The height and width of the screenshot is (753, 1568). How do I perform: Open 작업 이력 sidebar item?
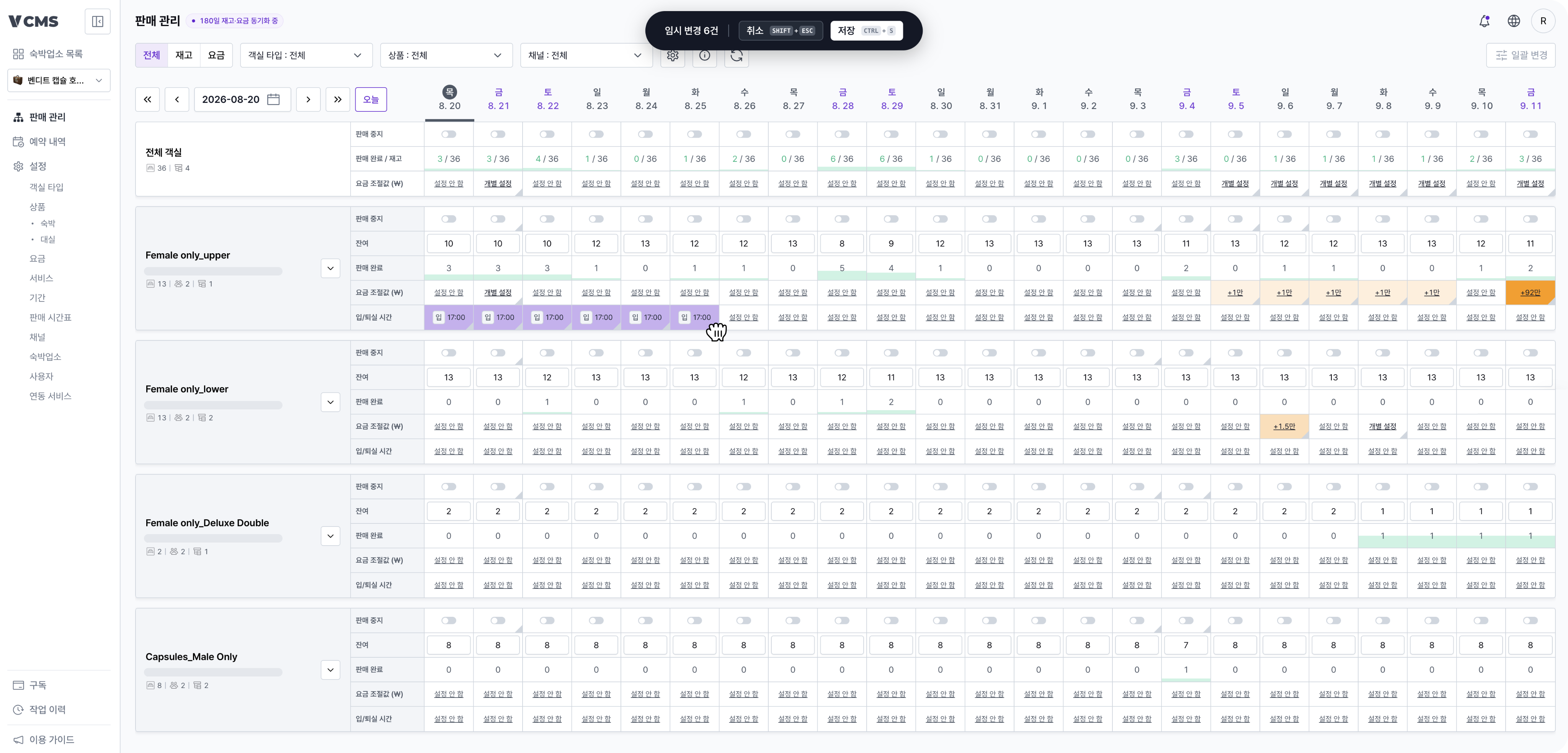pyautogui.click(x=47, y=710)
